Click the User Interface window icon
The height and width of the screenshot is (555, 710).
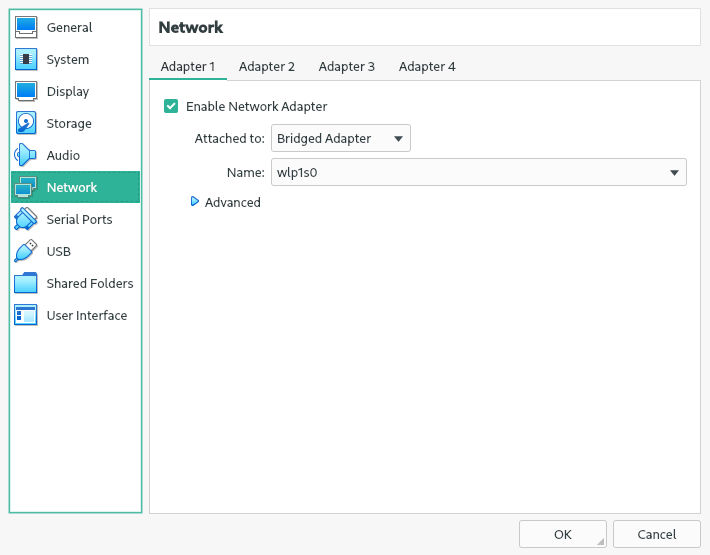(26, 315)
